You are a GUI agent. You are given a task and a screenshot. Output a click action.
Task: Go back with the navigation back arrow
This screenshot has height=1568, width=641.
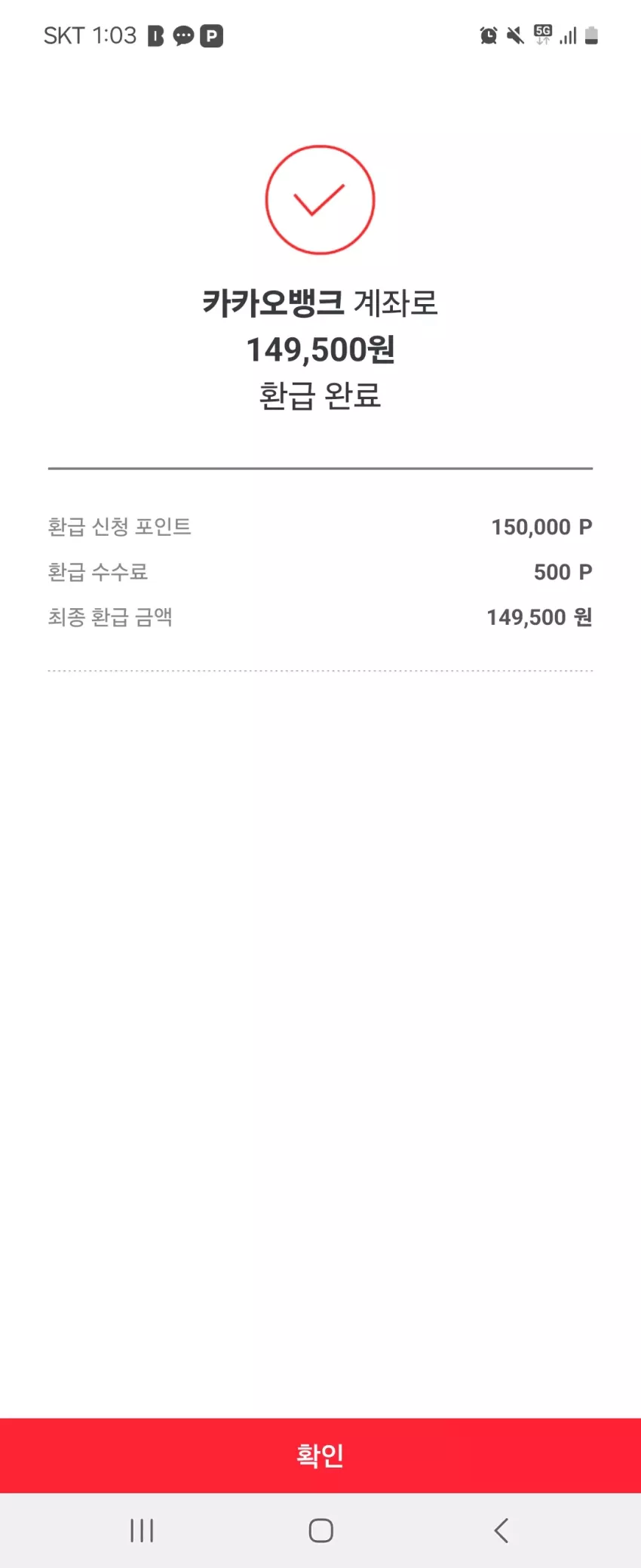pyautogui.click(x=501, y=1530)
